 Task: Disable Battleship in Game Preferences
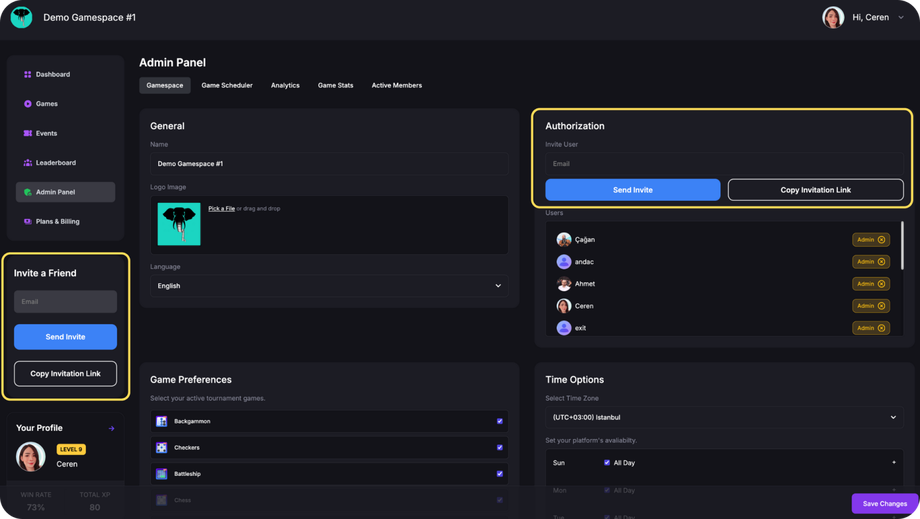tap(500, 473)
